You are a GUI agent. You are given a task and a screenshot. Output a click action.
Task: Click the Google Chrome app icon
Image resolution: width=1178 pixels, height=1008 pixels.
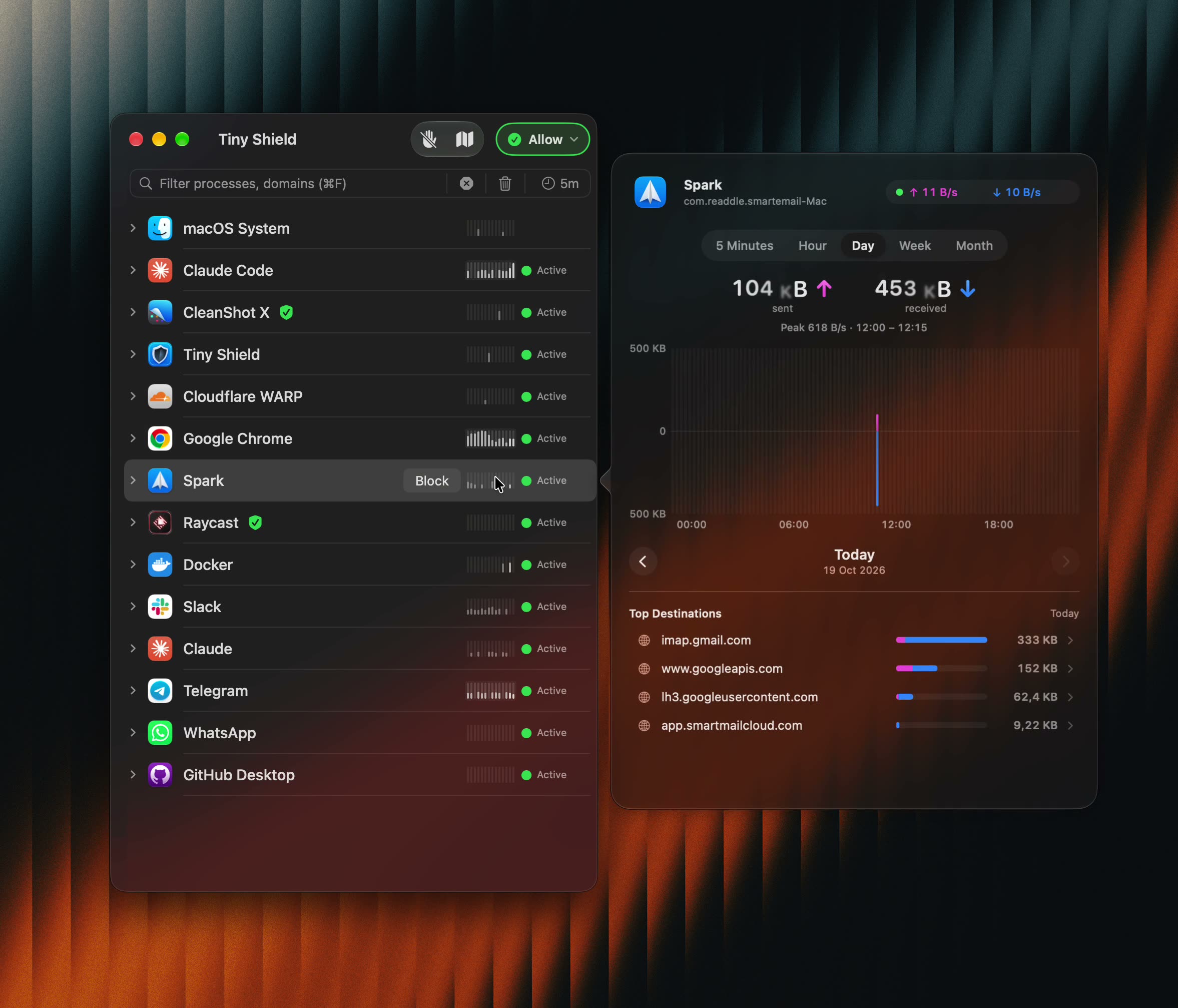click(x=160, y=438)
